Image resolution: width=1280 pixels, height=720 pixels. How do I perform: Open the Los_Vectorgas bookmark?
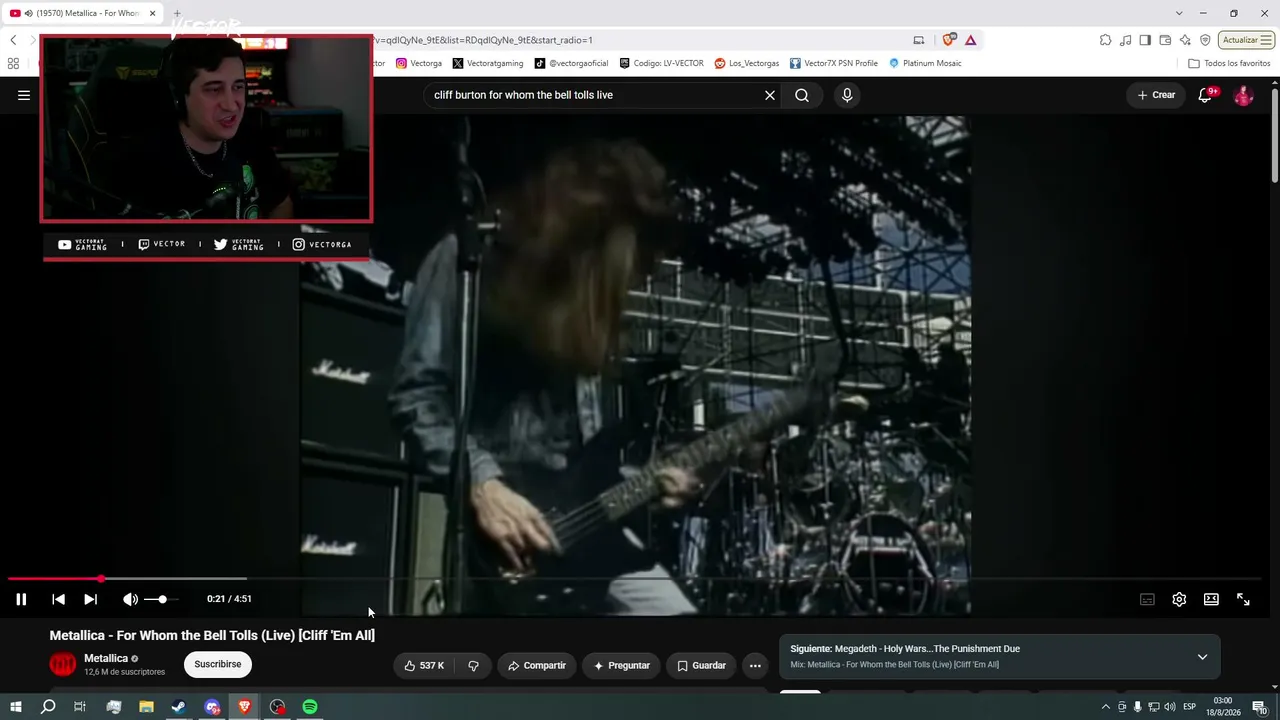(x=747, y=63)
